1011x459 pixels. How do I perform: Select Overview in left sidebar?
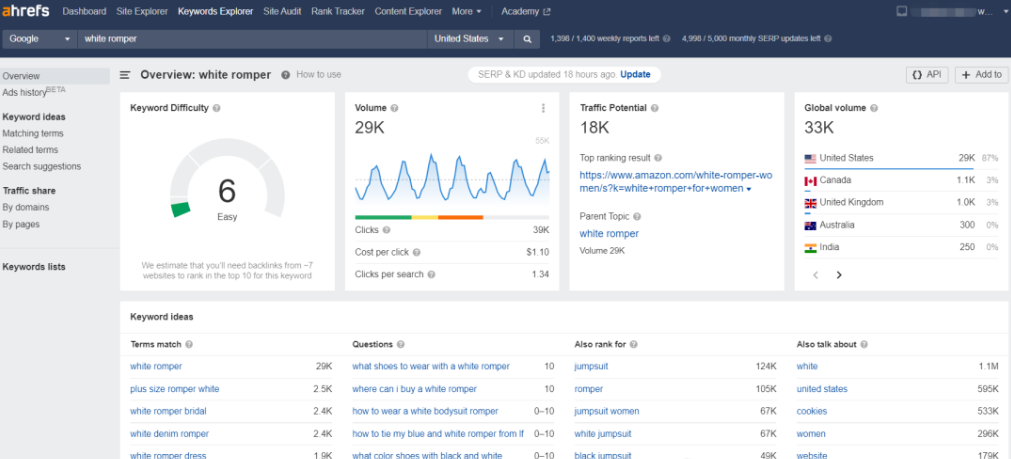(55, 76)
